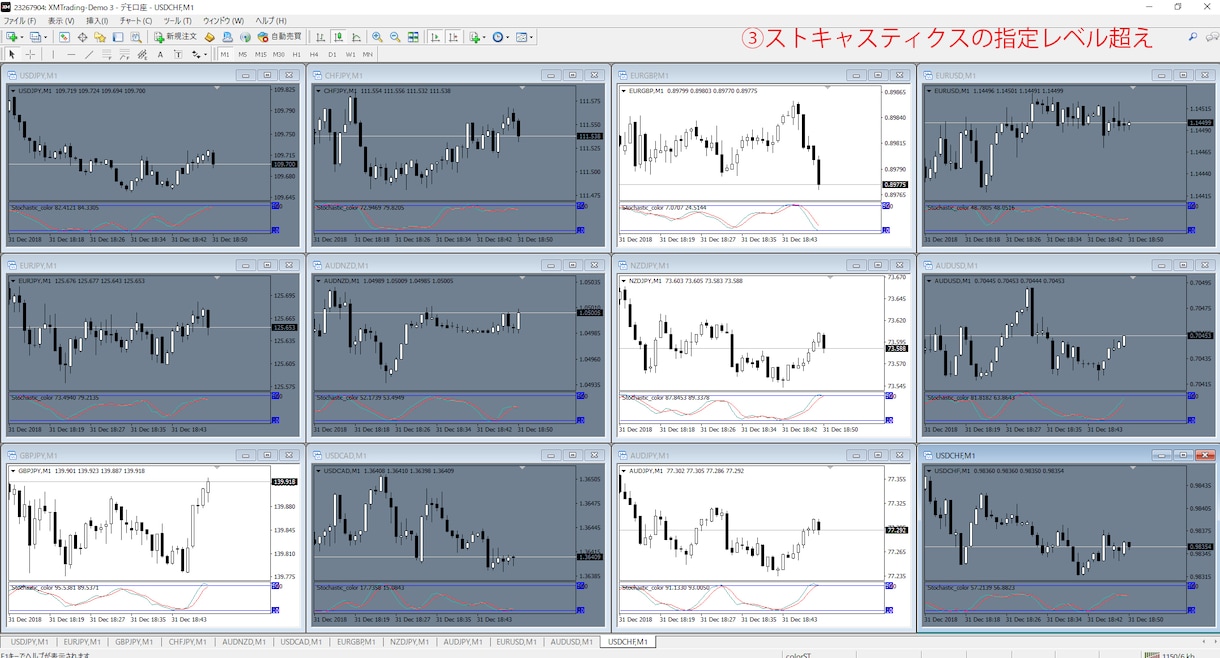Zoom out with the minus magnifier icon
This screenshot has height=658, width=1220.
[395, 37]
